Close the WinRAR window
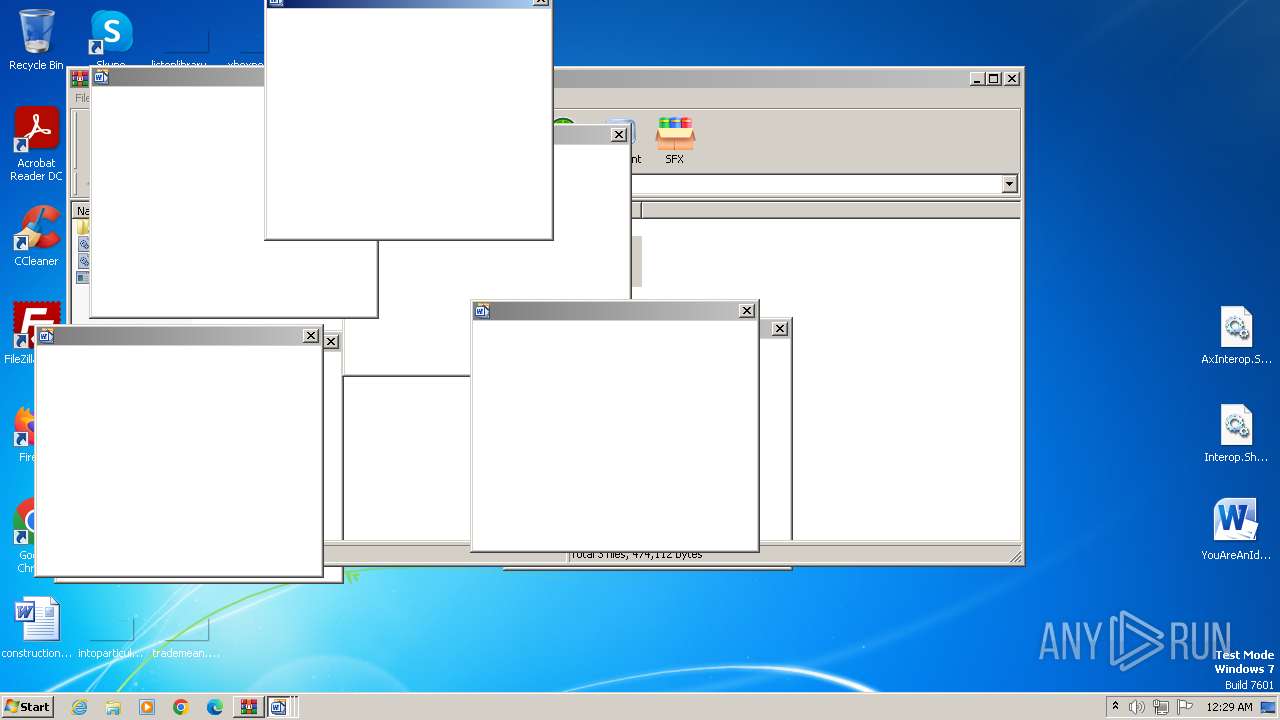This screenshot has width=1280, height=720. [1012, 78]
